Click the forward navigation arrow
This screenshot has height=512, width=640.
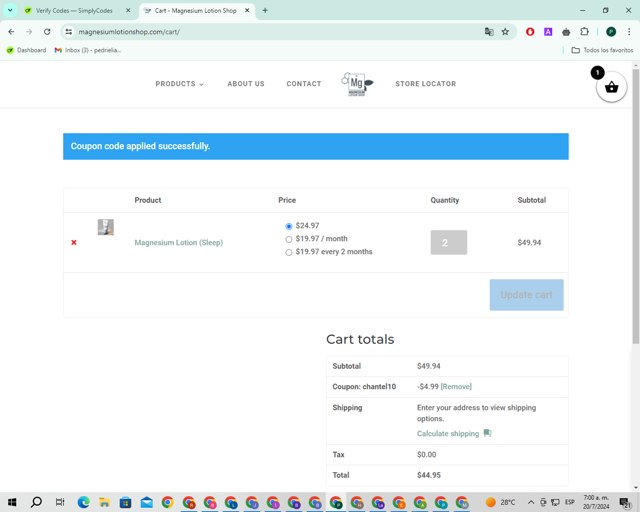[29, 32]
